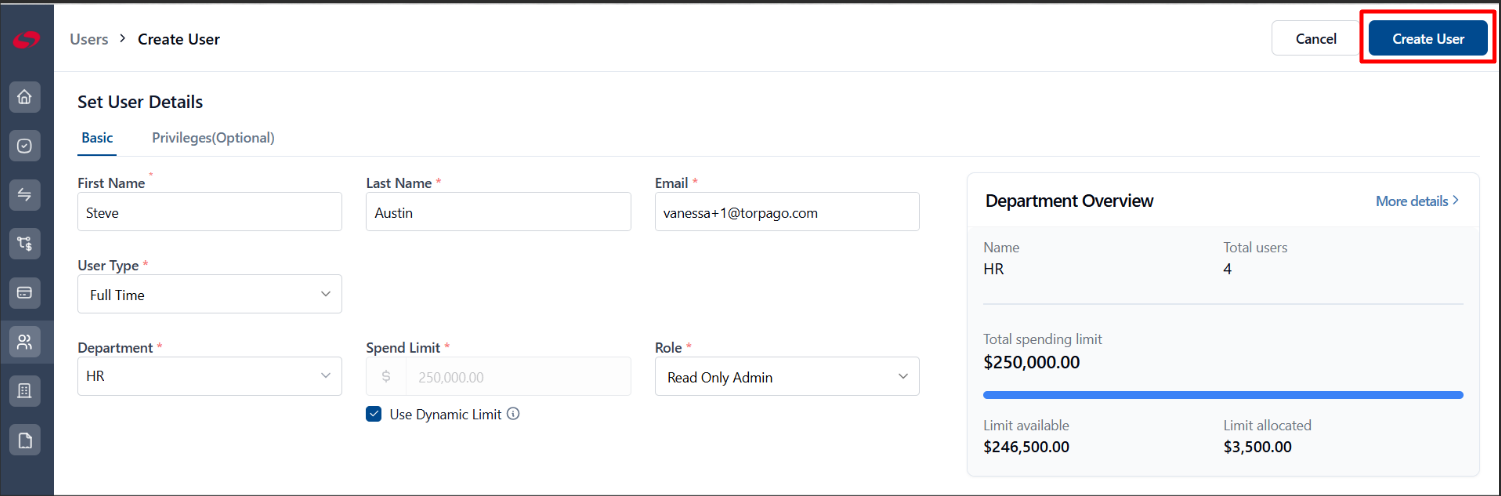Click the Cancel button
This screenshot has height=496, width=1501.
[x=1316, y=39]
